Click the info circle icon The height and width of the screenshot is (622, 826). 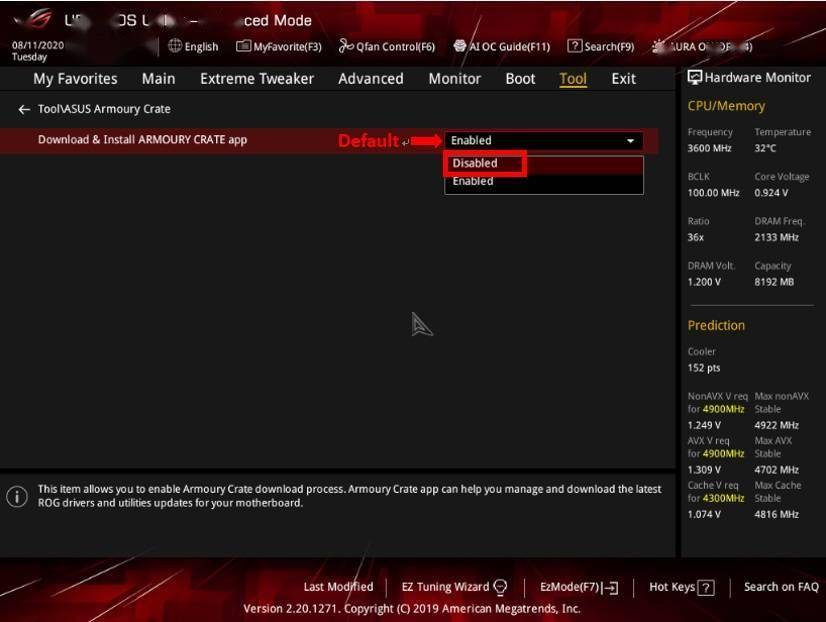point(17,496)
